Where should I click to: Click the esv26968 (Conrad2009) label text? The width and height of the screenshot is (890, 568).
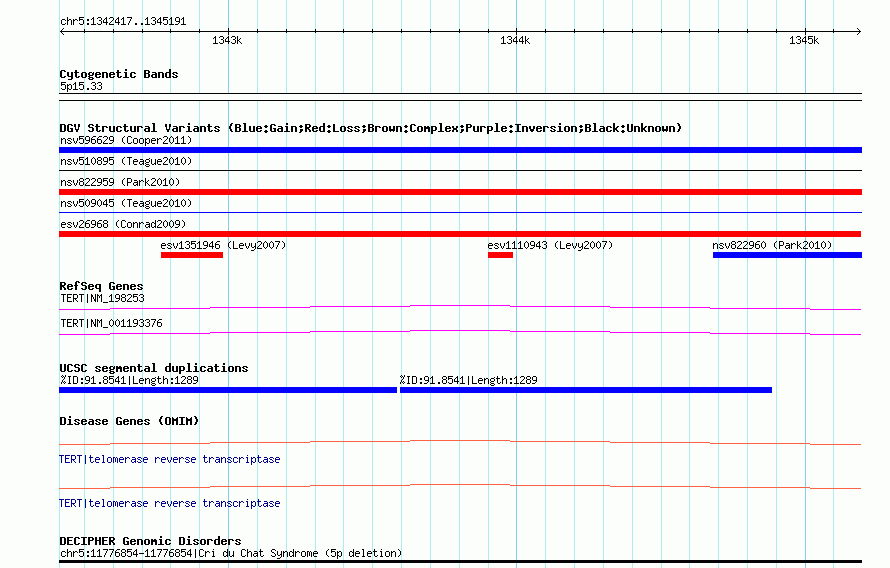[123, 224]
